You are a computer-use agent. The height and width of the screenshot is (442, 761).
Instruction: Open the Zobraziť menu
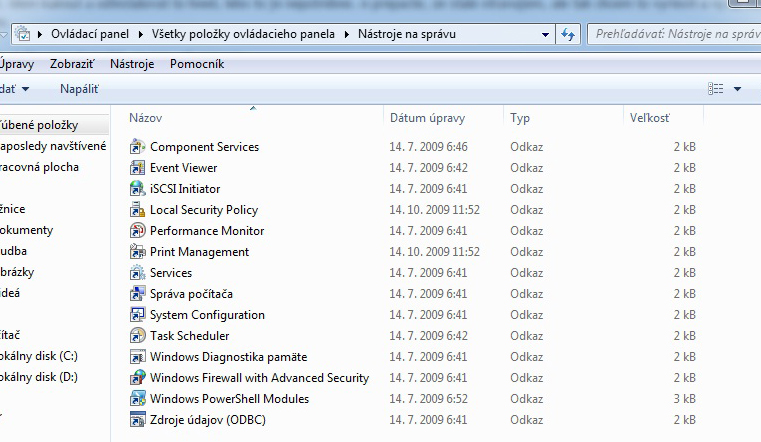pos(72,64)
